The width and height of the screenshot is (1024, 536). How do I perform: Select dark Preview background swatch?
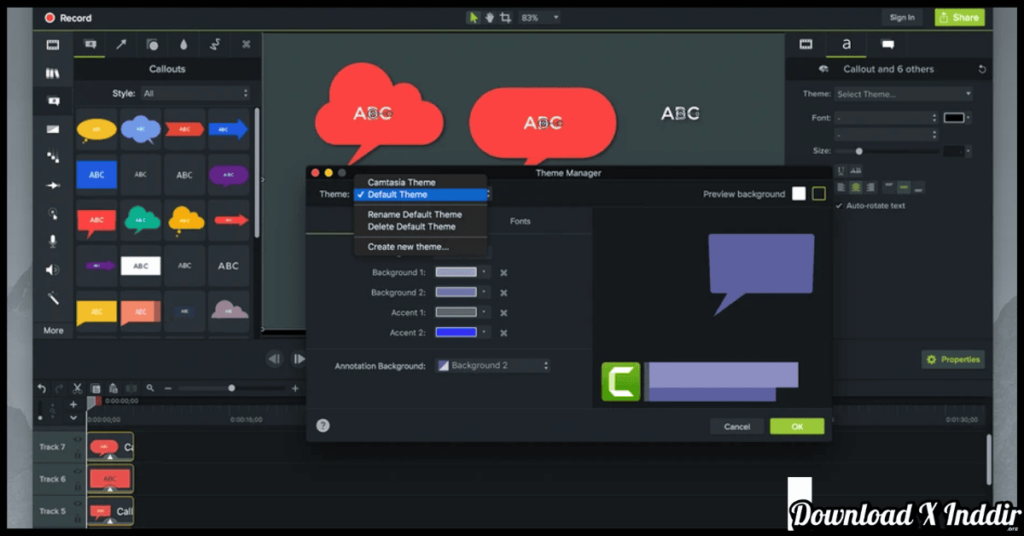coord(818,193)
